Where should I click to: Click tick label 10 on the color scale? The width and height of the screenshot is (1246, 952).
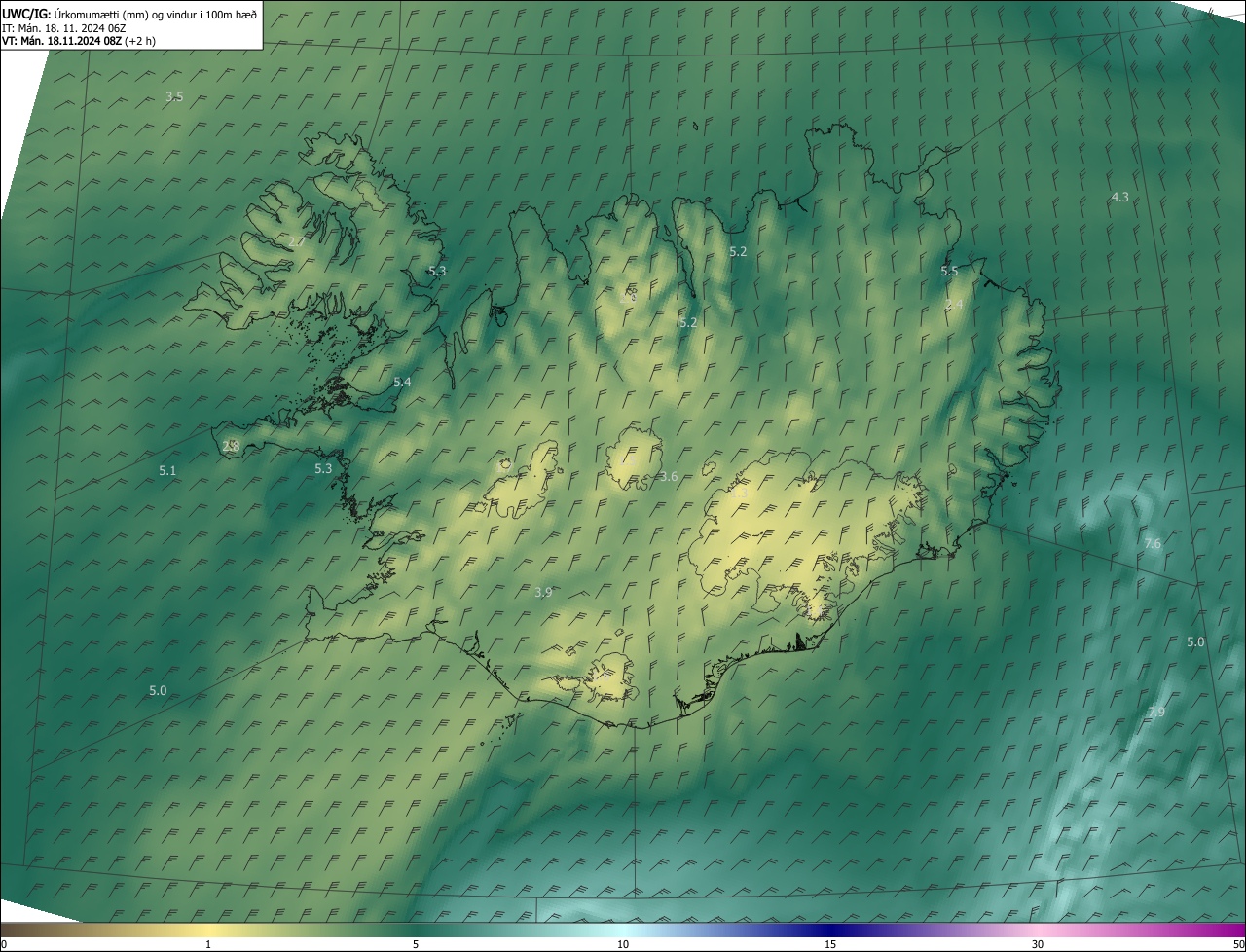[623, 944]
